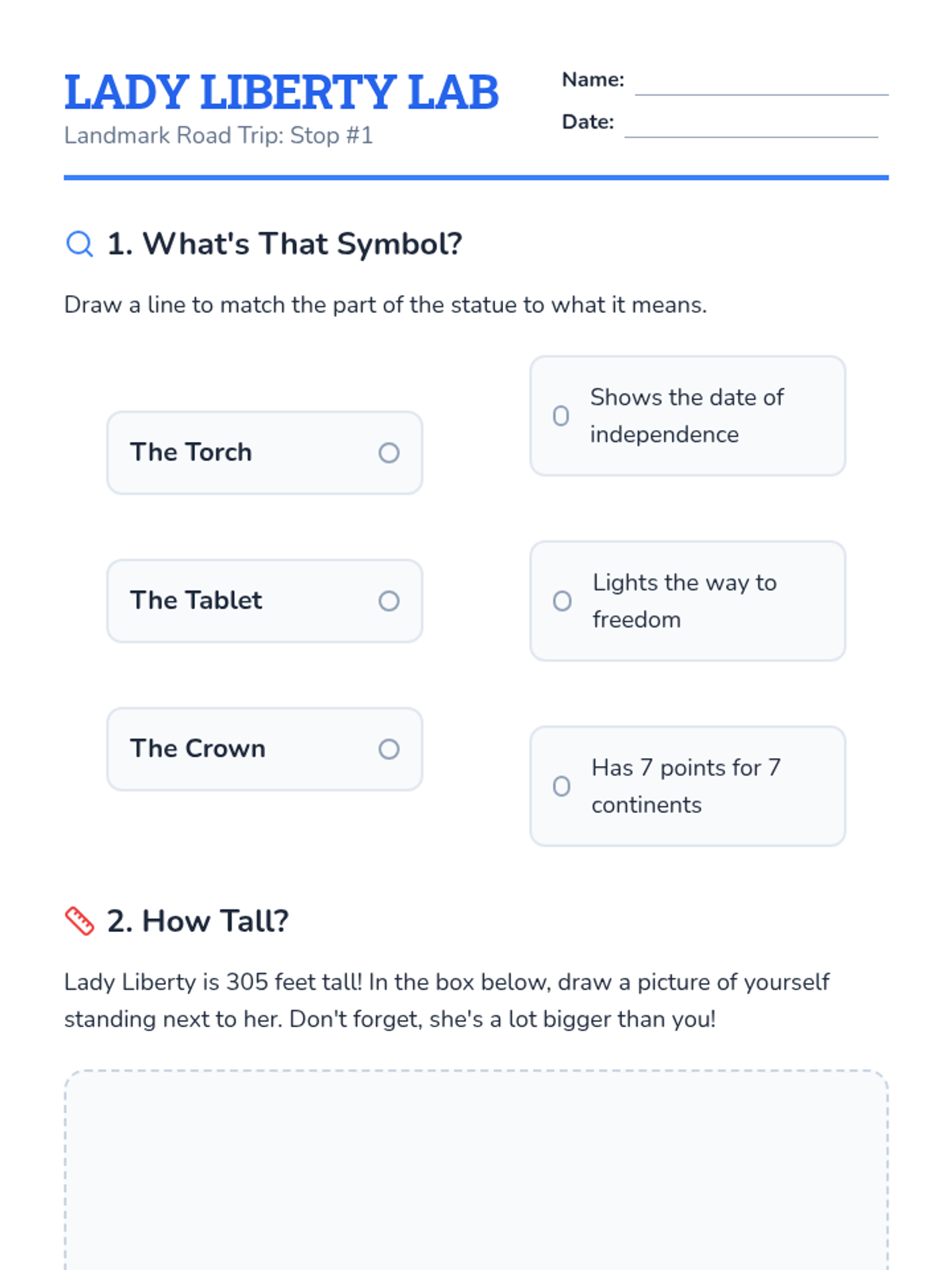This screenshot has width=952, height=1270.
Task: Select the circle by Lights the way to freedom
Action: pyautogui.click(x=562, y=601)
